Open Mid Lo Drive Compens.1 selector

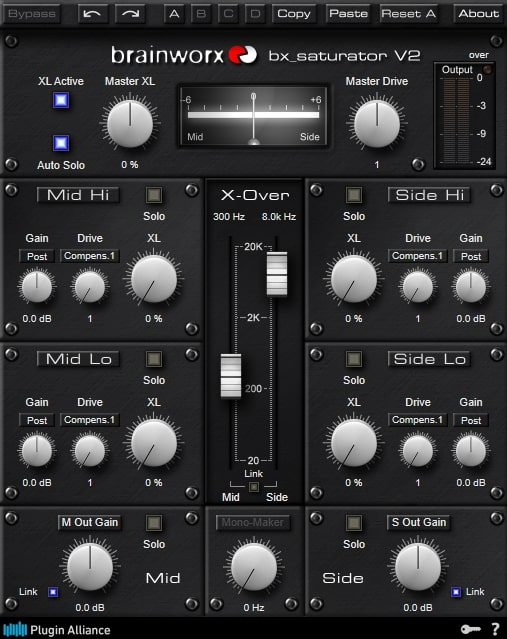tap(90, 420)
